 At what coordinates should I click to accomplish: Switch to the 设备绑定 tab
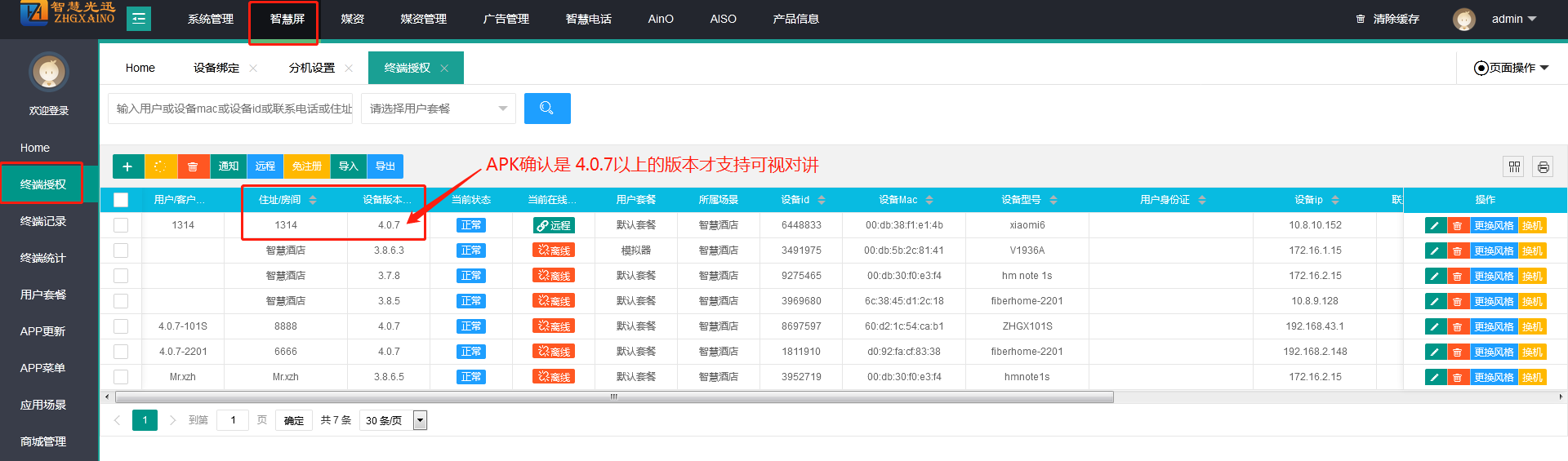click(x=216, y=68)
